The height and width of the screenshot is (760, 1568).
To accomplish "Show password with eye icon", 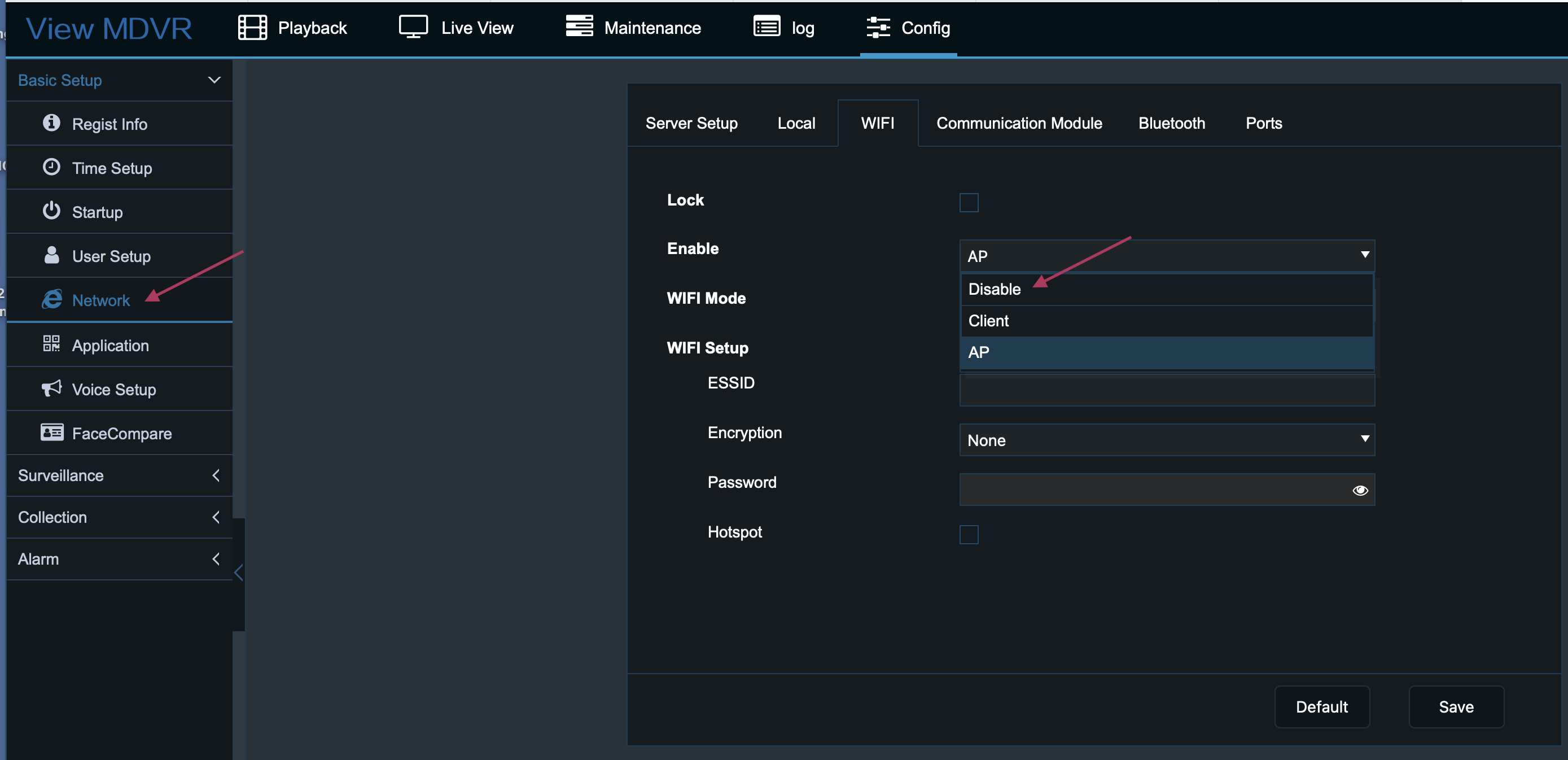I will 1360,490.
